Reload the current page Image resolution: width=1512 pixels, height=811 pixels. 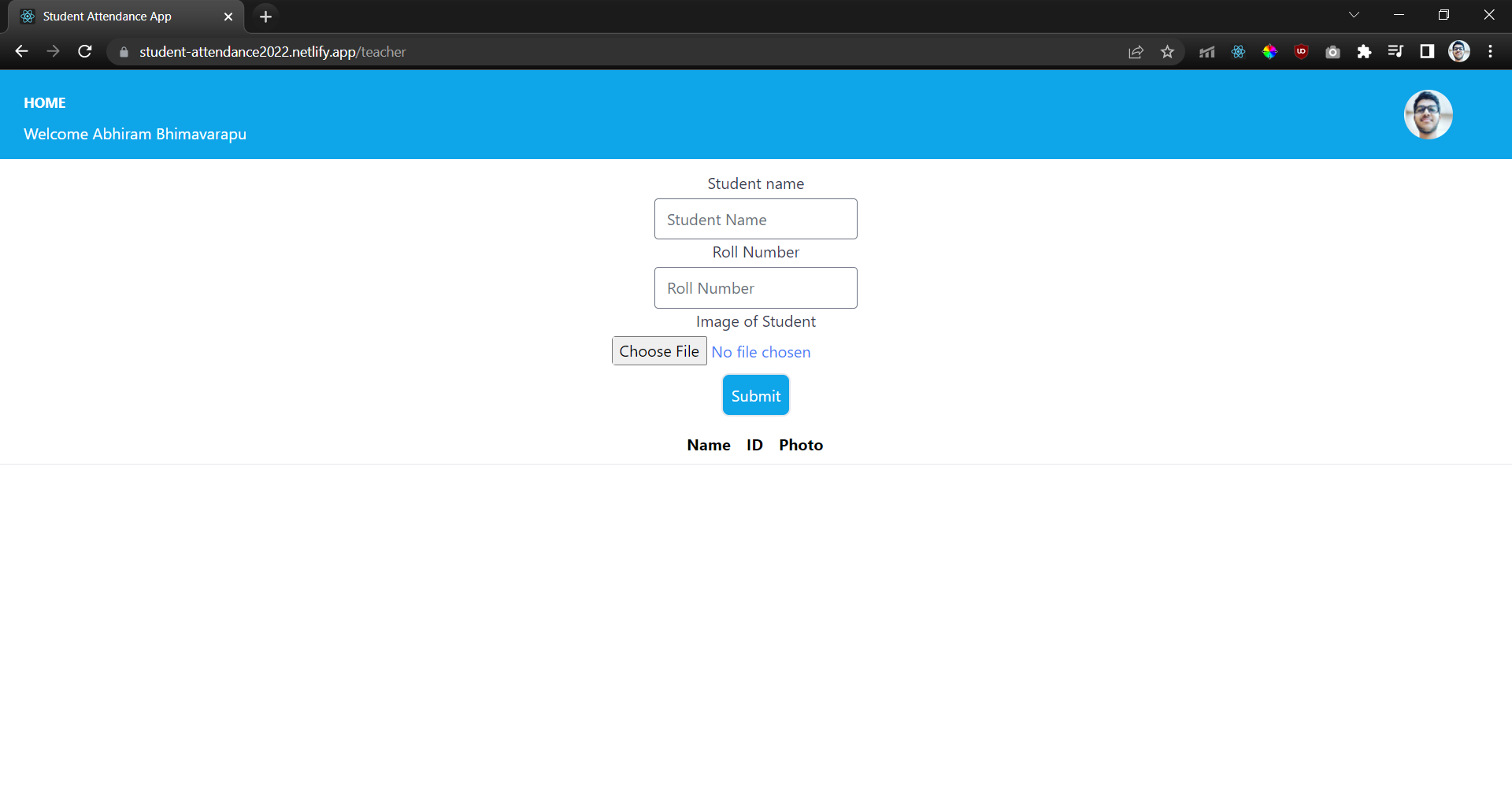[84, 51]
